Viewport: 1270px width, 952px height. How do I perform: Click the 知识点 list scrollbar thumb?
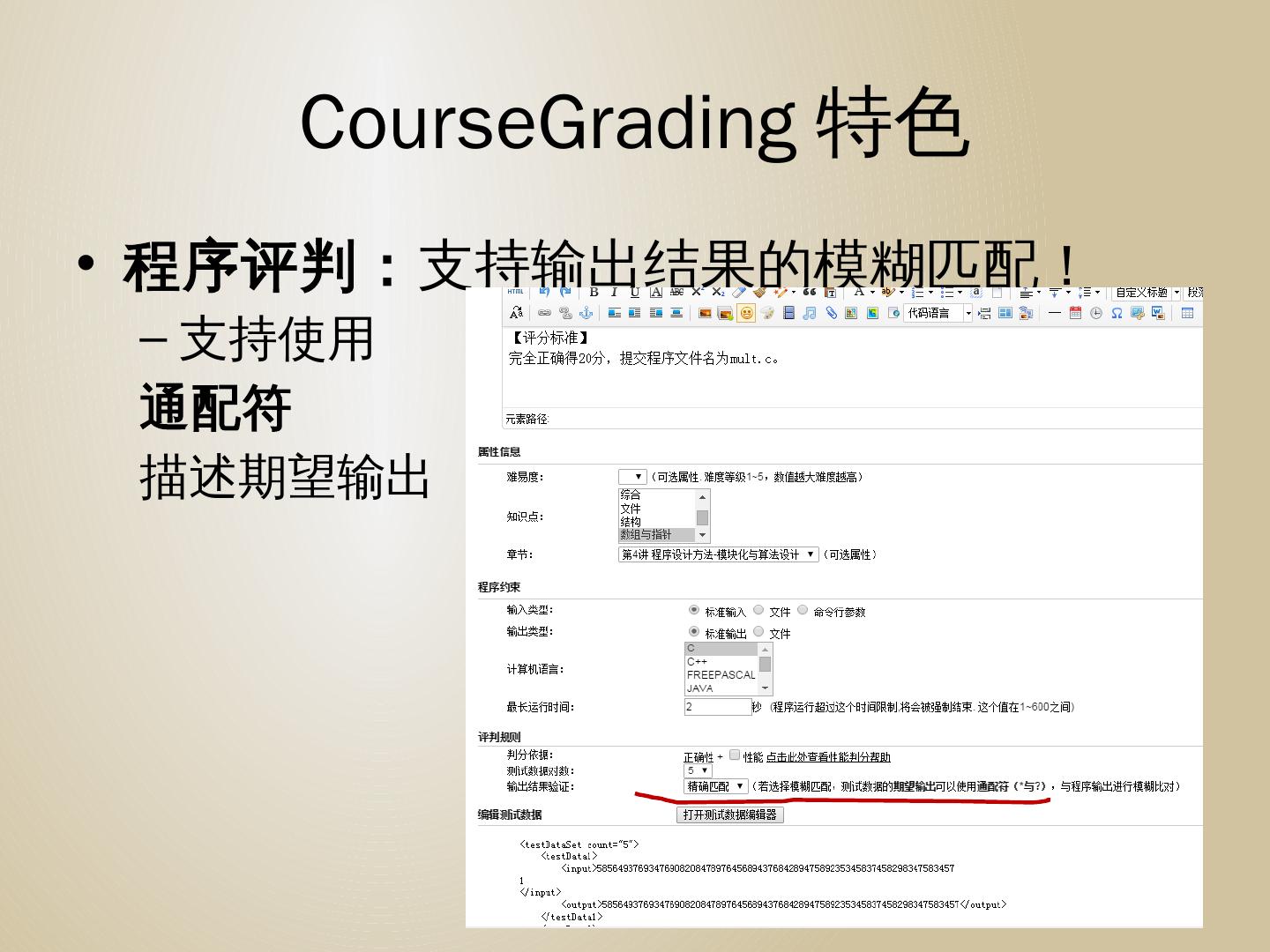(x=703, y=517)
